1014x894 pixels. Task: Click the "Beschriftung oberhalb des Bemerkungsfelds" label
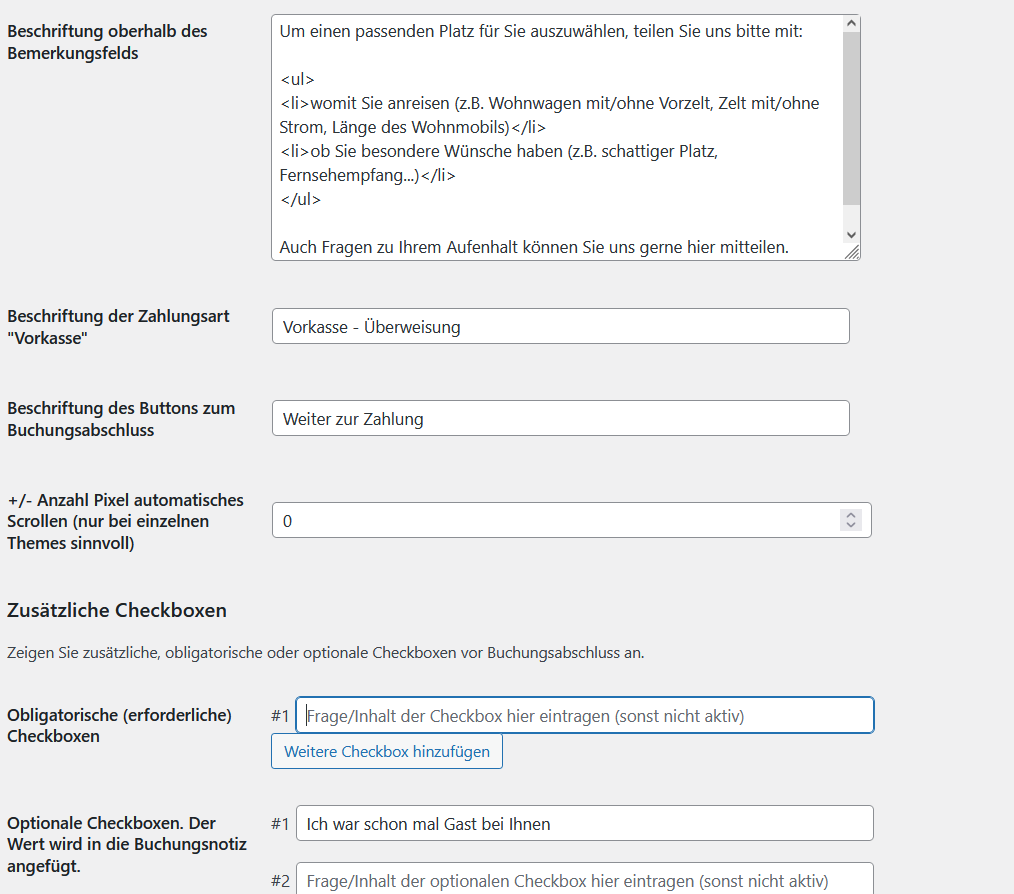(107, 42)
